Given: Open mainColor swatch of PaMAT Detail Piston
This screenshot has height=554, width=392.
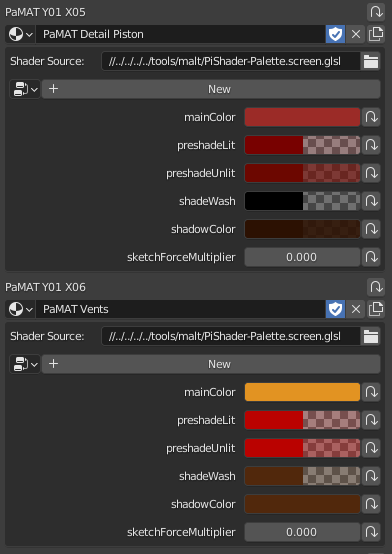Looking at the screenshot, I should [x=302, y=117].
